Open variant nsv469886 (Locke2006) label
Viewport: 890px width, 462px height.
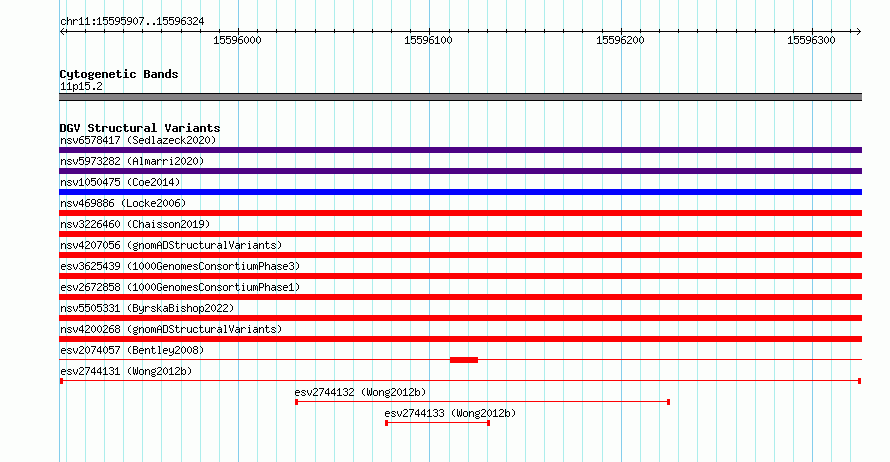(123, 203)
